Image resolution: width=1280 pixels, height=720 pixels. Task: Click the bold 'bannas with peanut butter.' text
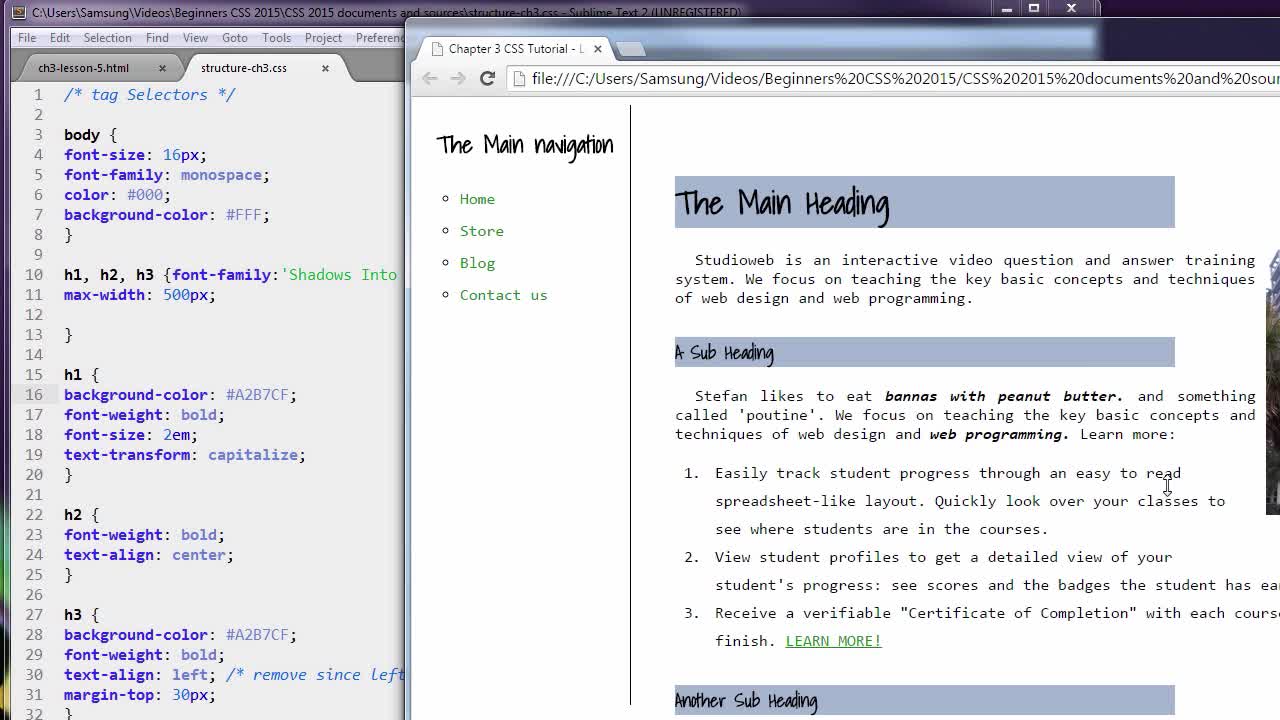[x=1004, y=396]
